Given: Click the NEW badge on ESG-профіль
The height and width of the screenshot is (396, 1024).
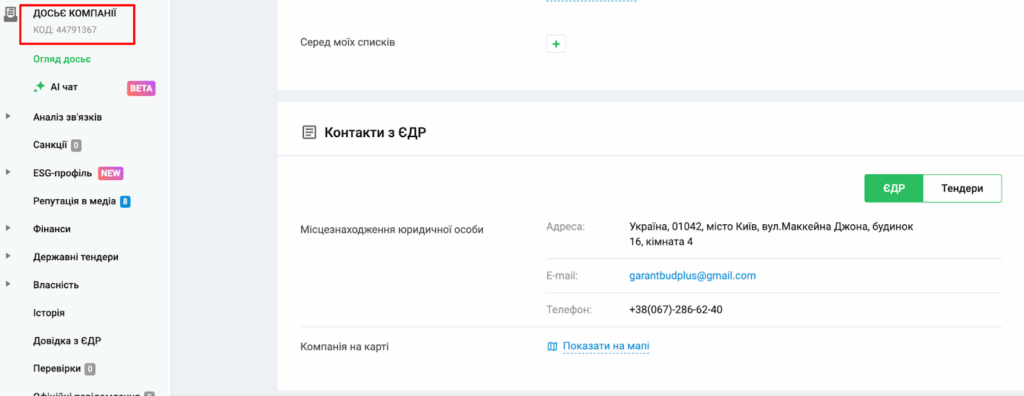Looking at the screenshot, I should (x=110, y=173).
